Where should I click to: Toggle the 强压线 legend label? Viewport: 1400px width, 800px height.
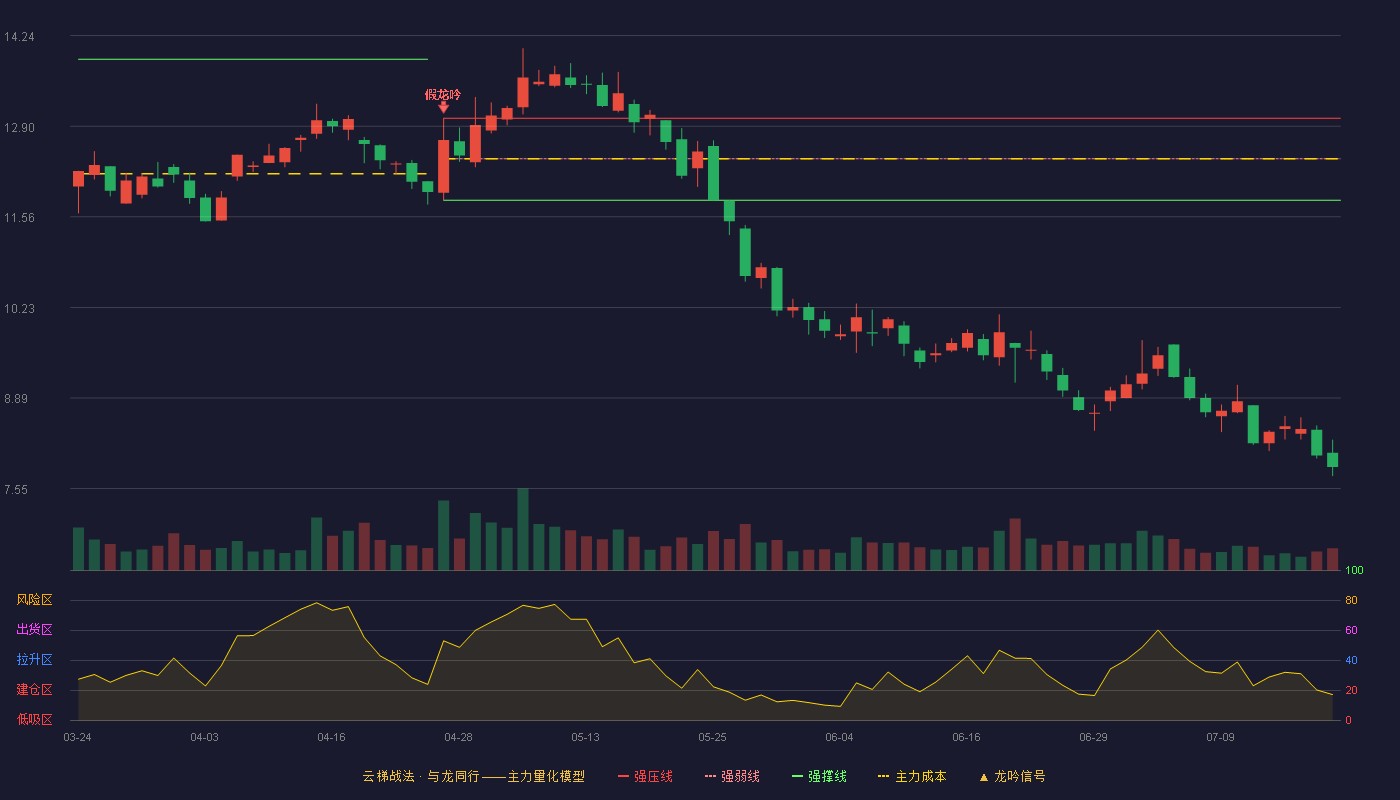pyautogui.click(x=653, y=777)
